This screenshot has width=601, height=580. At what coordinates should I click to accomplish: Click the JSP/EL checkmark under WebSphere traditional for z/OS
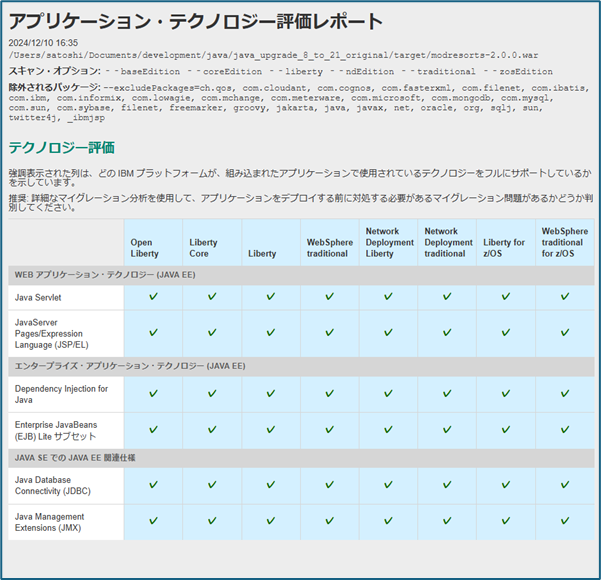pyautogui.click(x=565, y=332)
